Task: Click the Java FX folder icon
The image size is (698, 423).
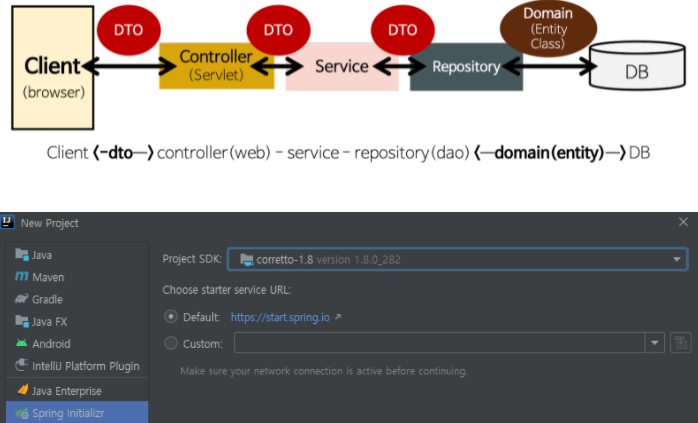Action: click(21, 321)
